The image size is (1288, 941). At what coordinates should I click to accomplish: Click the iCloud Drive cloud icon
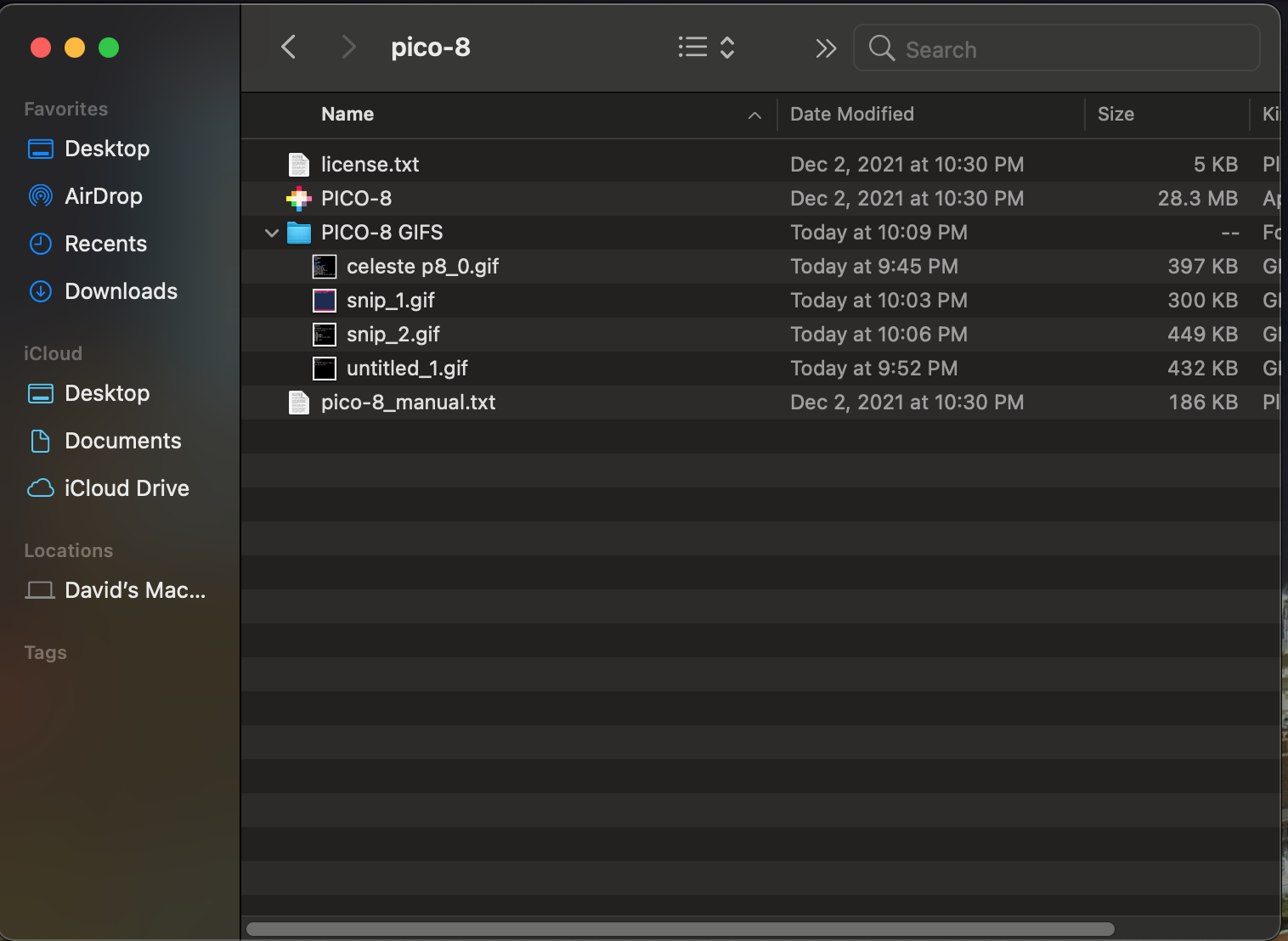coord(41,488)
